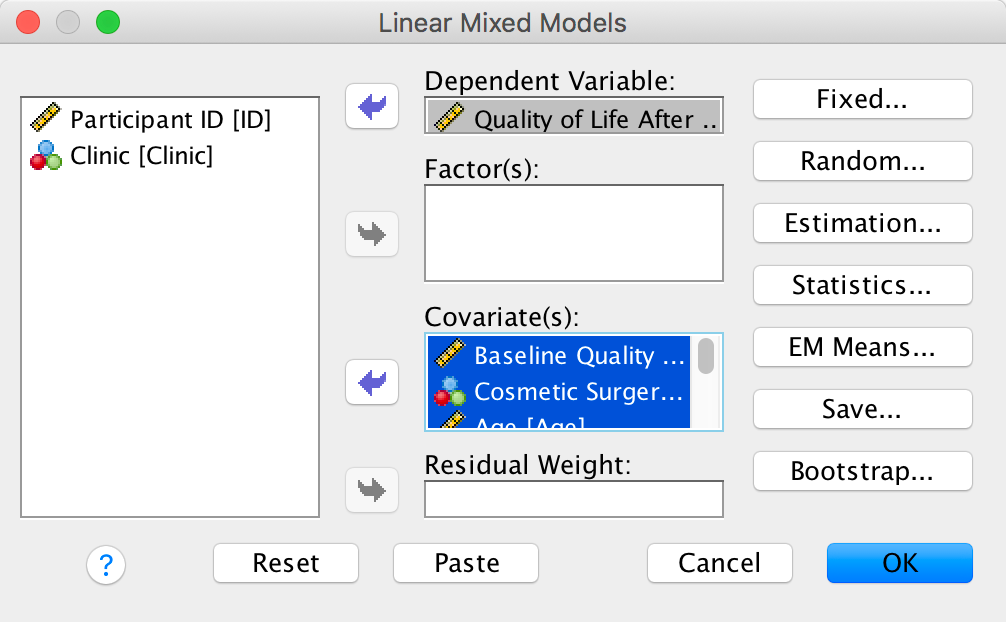Screen dimensions: 1006x622
Task: Click inside the Residual Weight field
Action: coord(573,499)
